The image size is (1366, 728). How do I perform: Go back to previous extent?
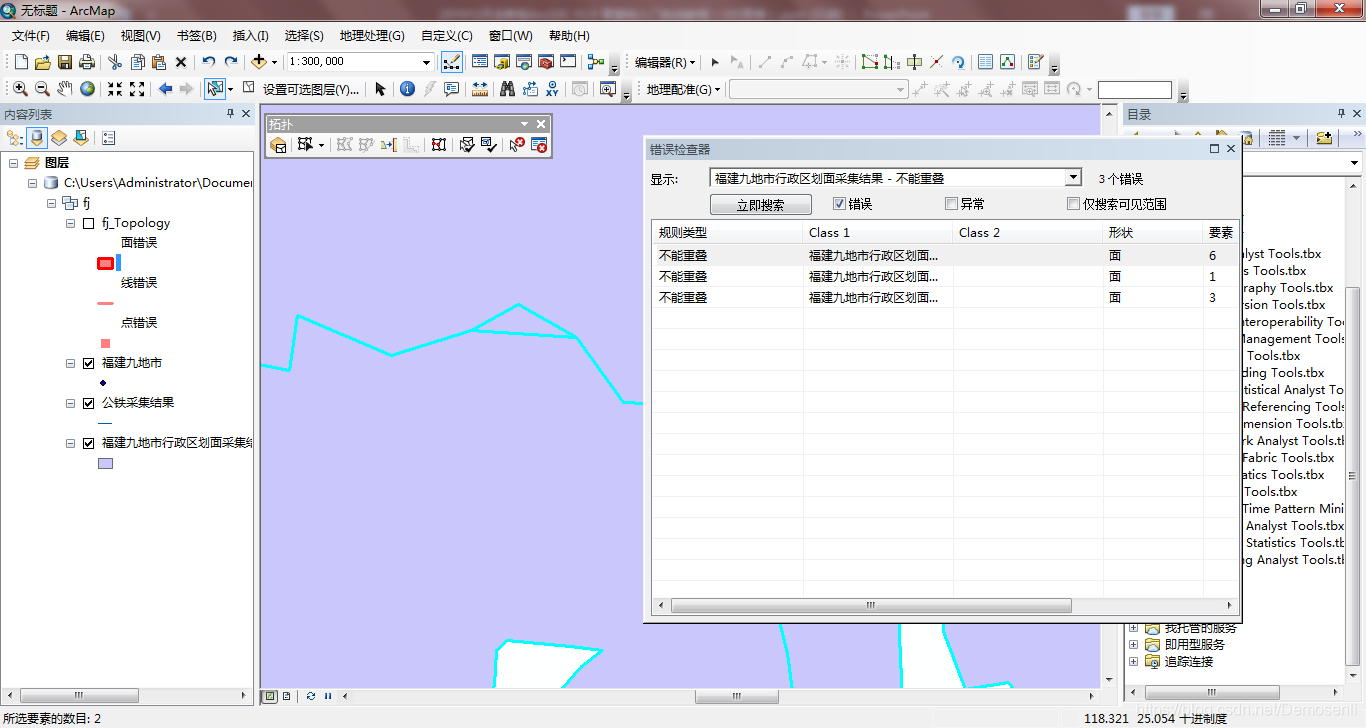pyautogui.click(x=166, y=89)
